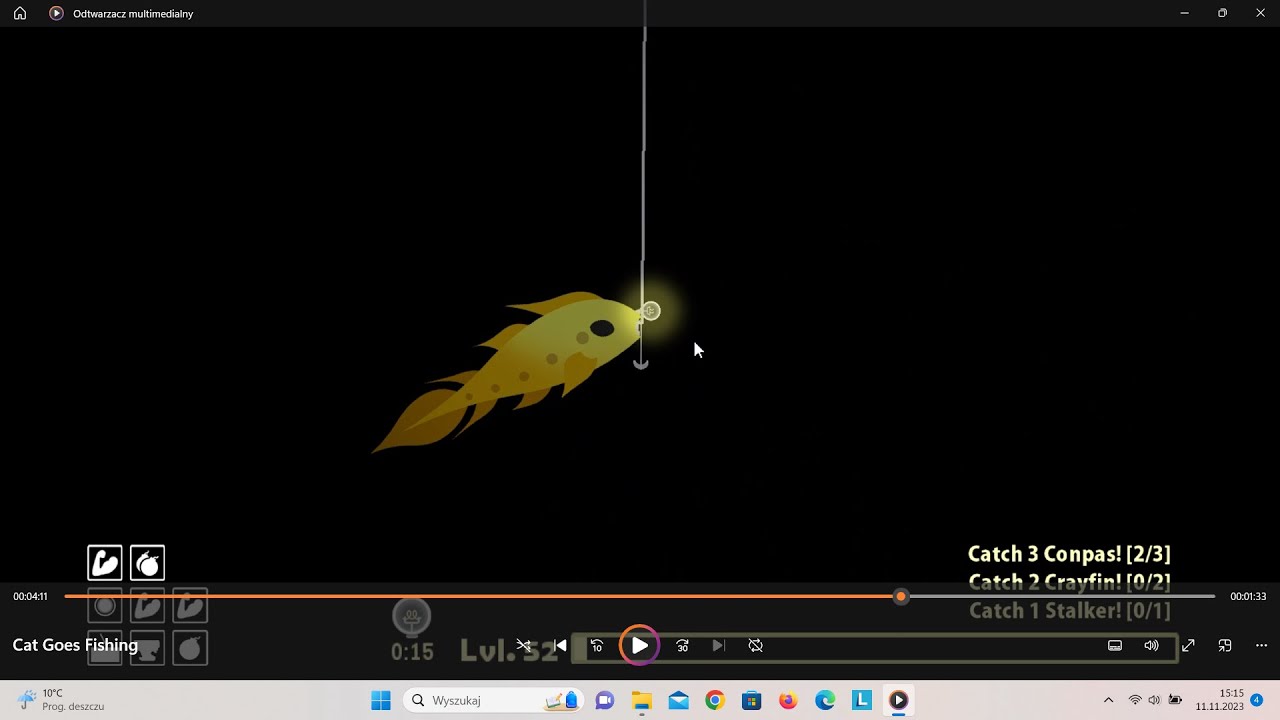Open the chat app from taskbar
The width and height of the screenshot is (1280, 720).
604,700
